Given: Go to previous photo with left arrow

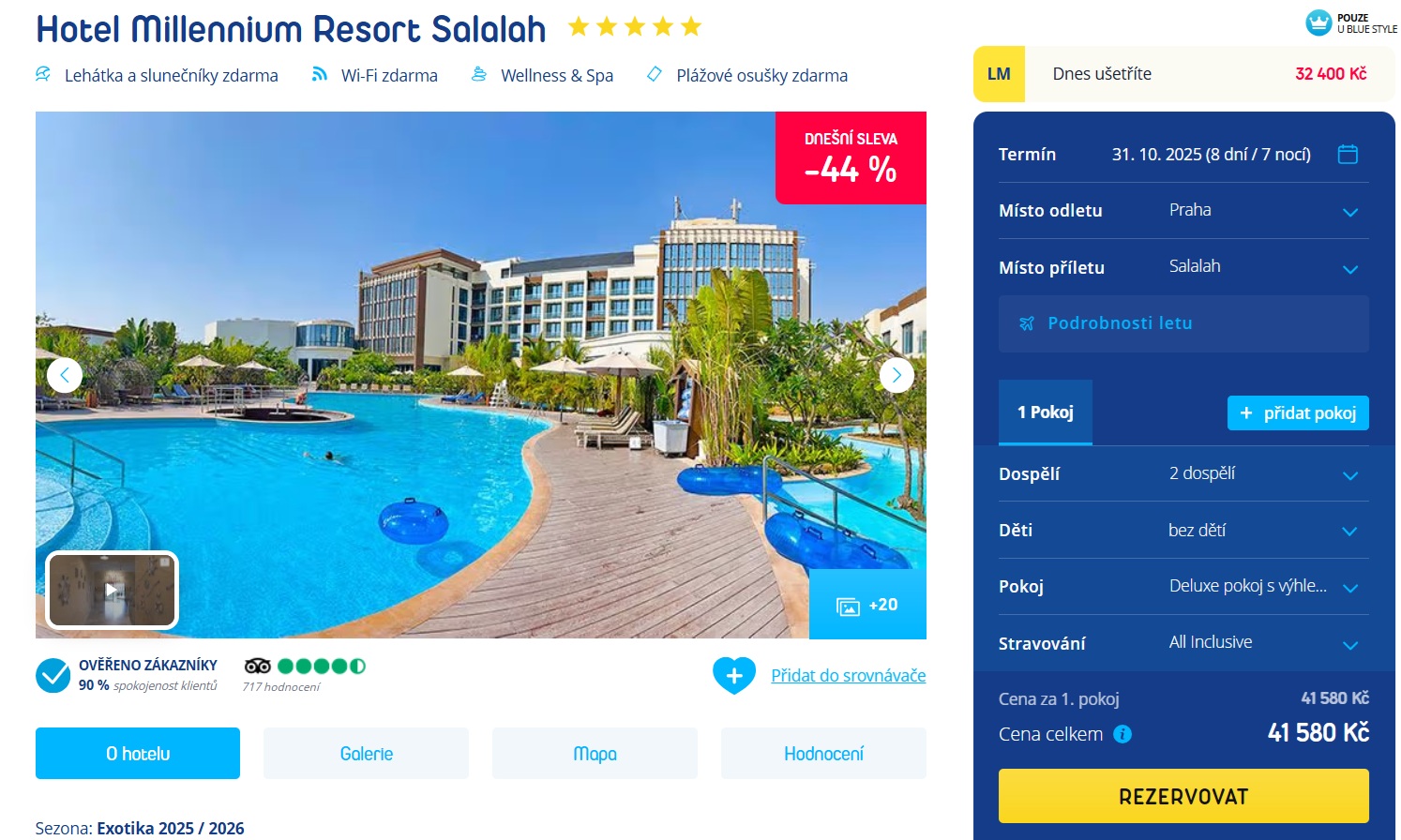Looking at the screenshot, I should pos(65,376).
